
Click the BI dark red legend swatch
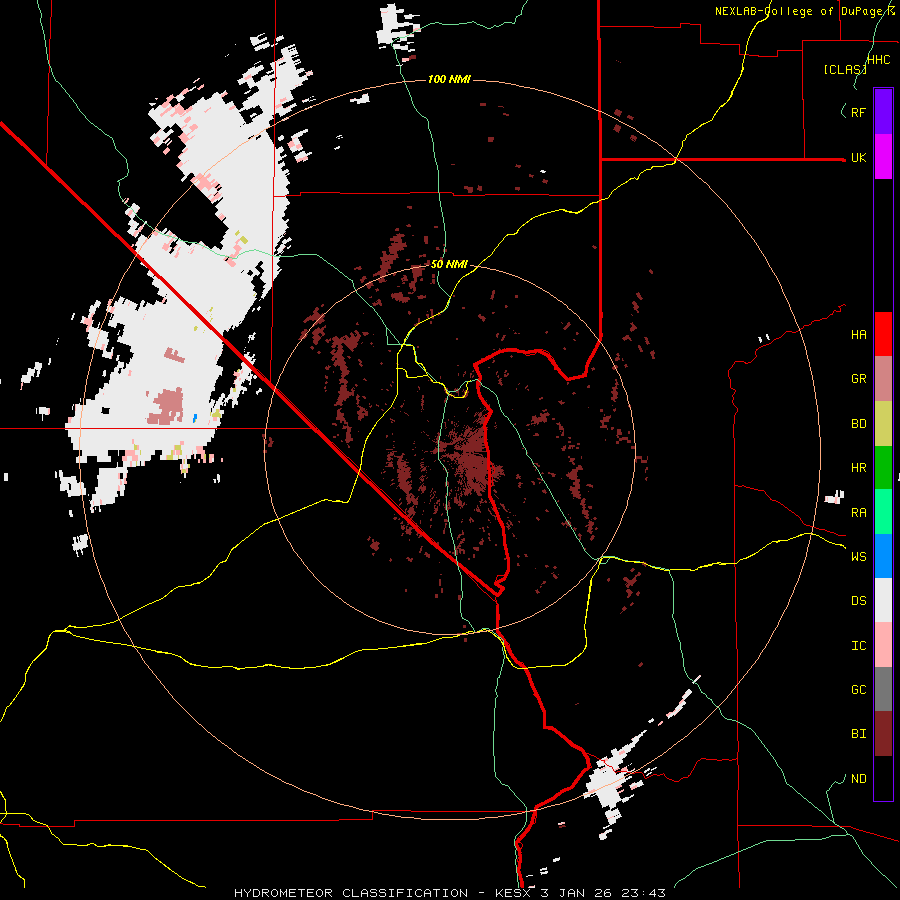(x=883, y=734)
